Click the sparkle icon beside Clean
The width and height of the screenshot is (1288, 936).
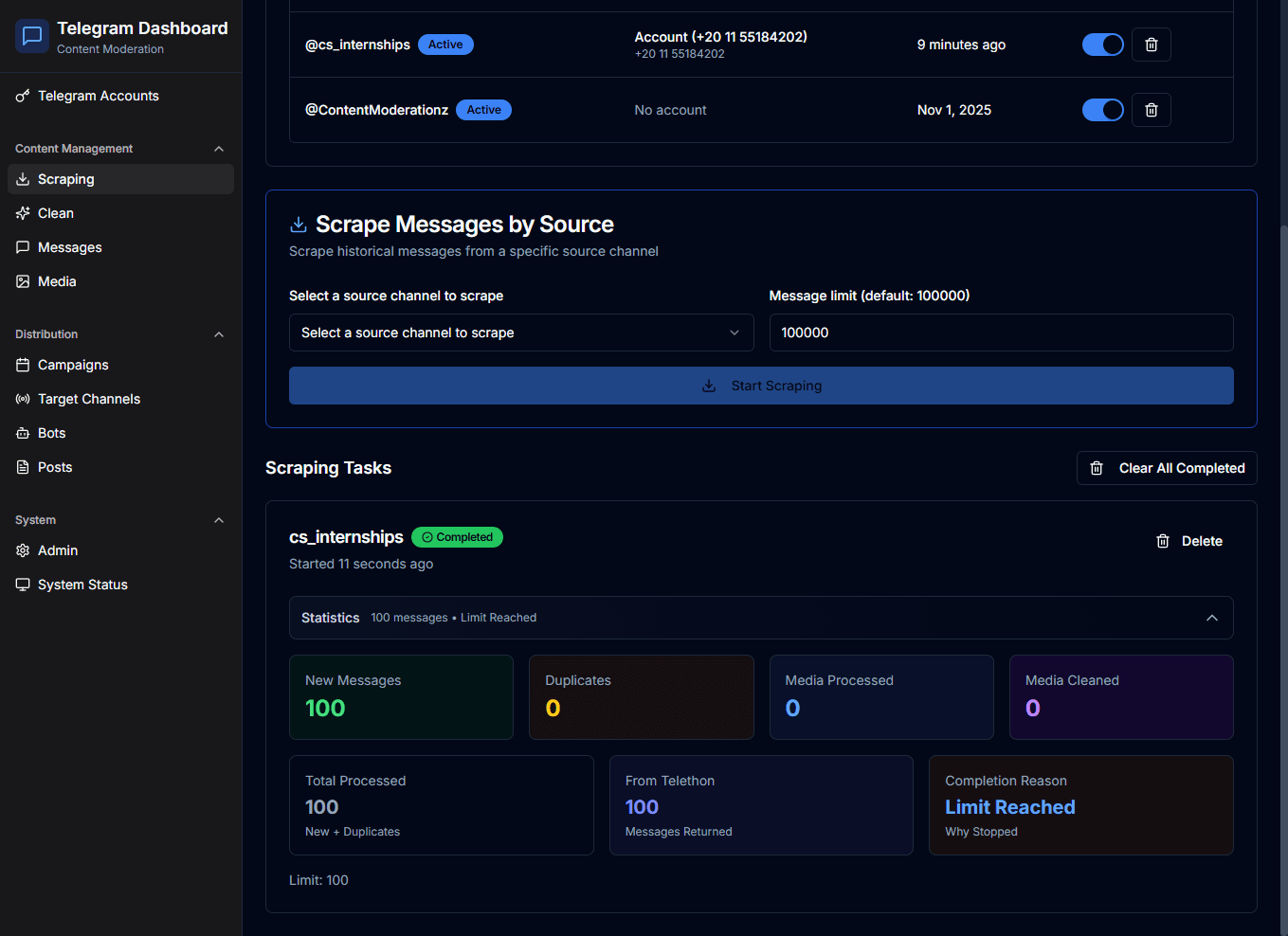[x=23, y=213]
